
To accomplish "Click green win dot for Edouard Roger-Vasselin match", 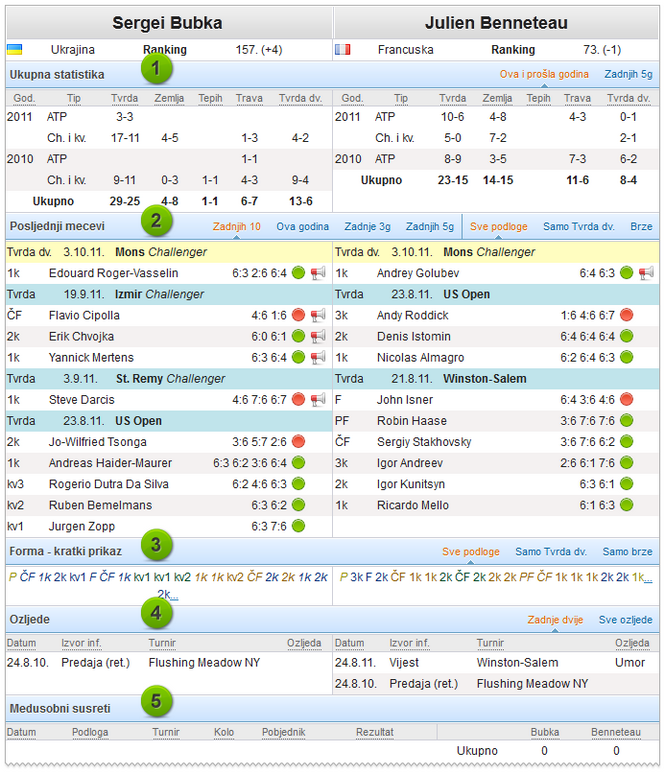I will coord(298,272).
